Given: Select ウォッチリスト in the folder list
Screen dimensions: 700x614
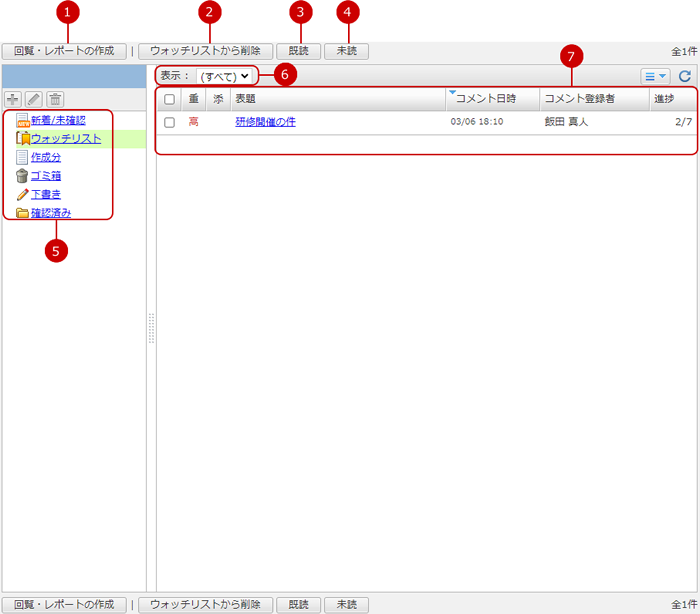Looking at the screenshot, I should [65, 139].
